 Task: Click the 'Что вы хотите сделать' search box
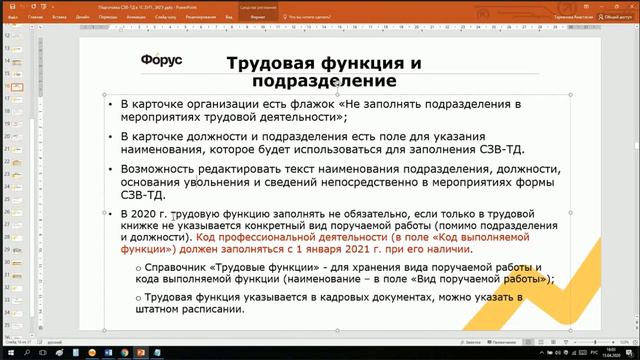pos(307,17)
